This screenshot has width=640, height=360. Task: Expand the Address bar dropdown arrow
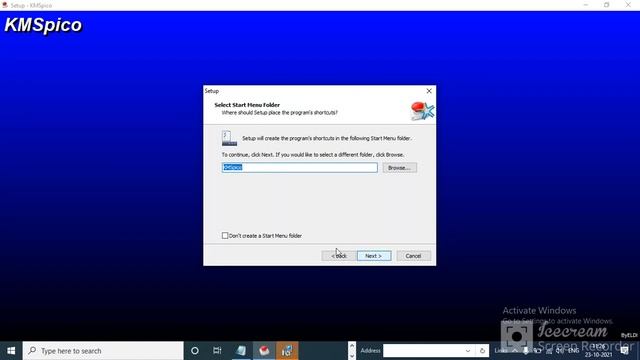click(468, 351)
